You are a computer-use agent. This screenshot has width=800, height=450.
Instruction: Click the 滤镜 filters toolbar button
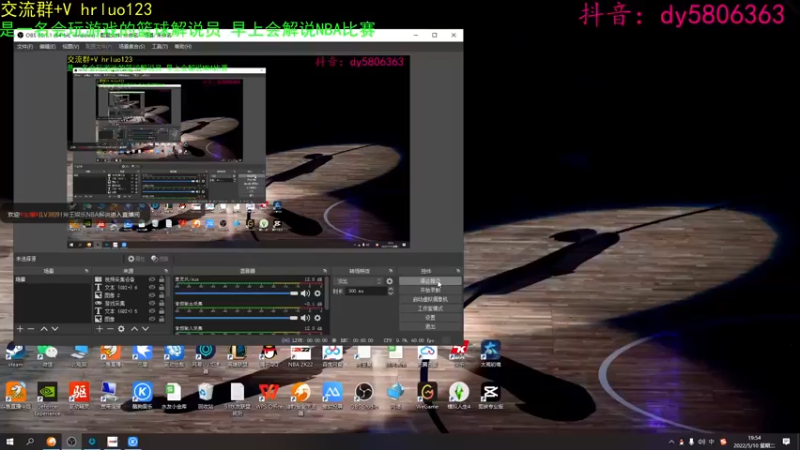160,259
